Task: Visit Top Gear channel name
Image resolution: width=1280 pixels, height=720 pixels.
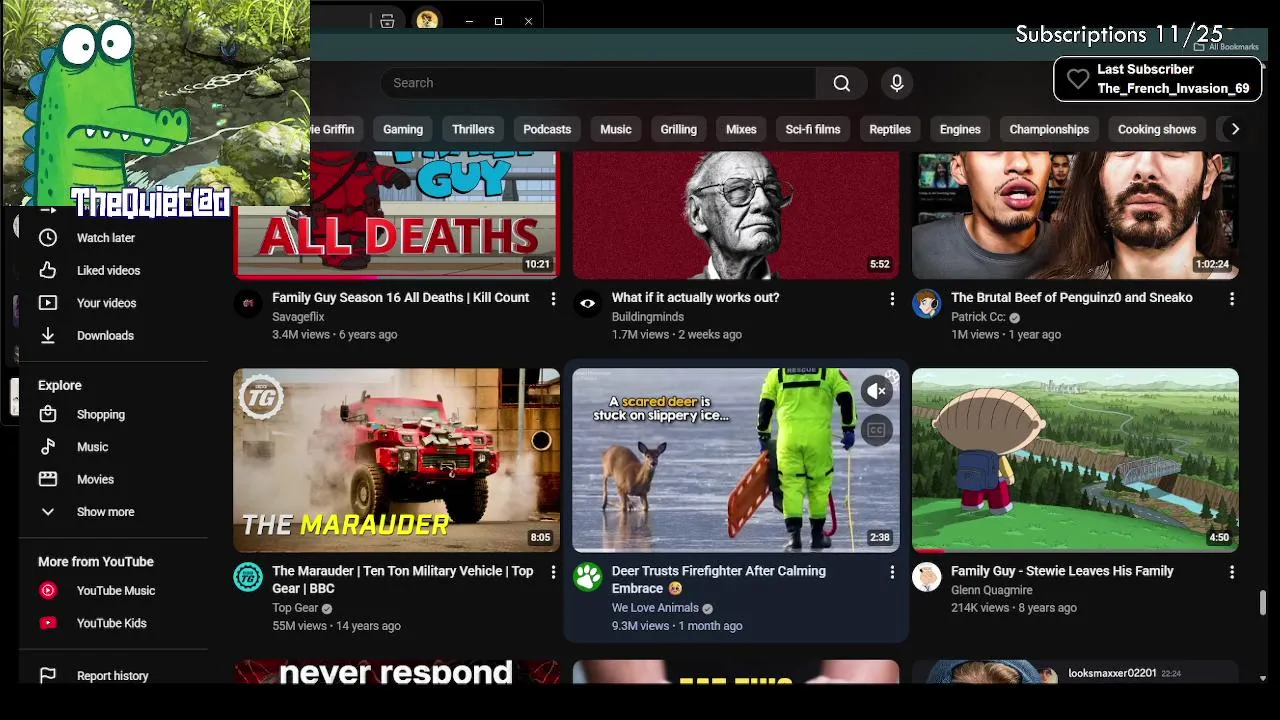Action: pos(295,608)
